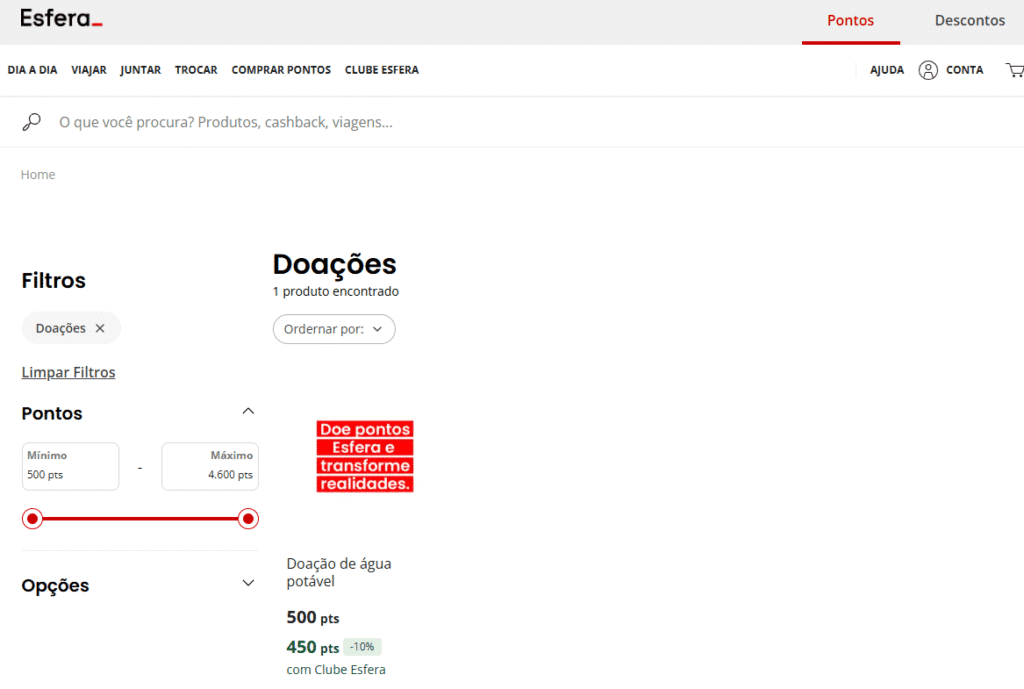Screen dimensions: 1024x689
Task: Click the maximum points slider handle
Action: point(248,519)
